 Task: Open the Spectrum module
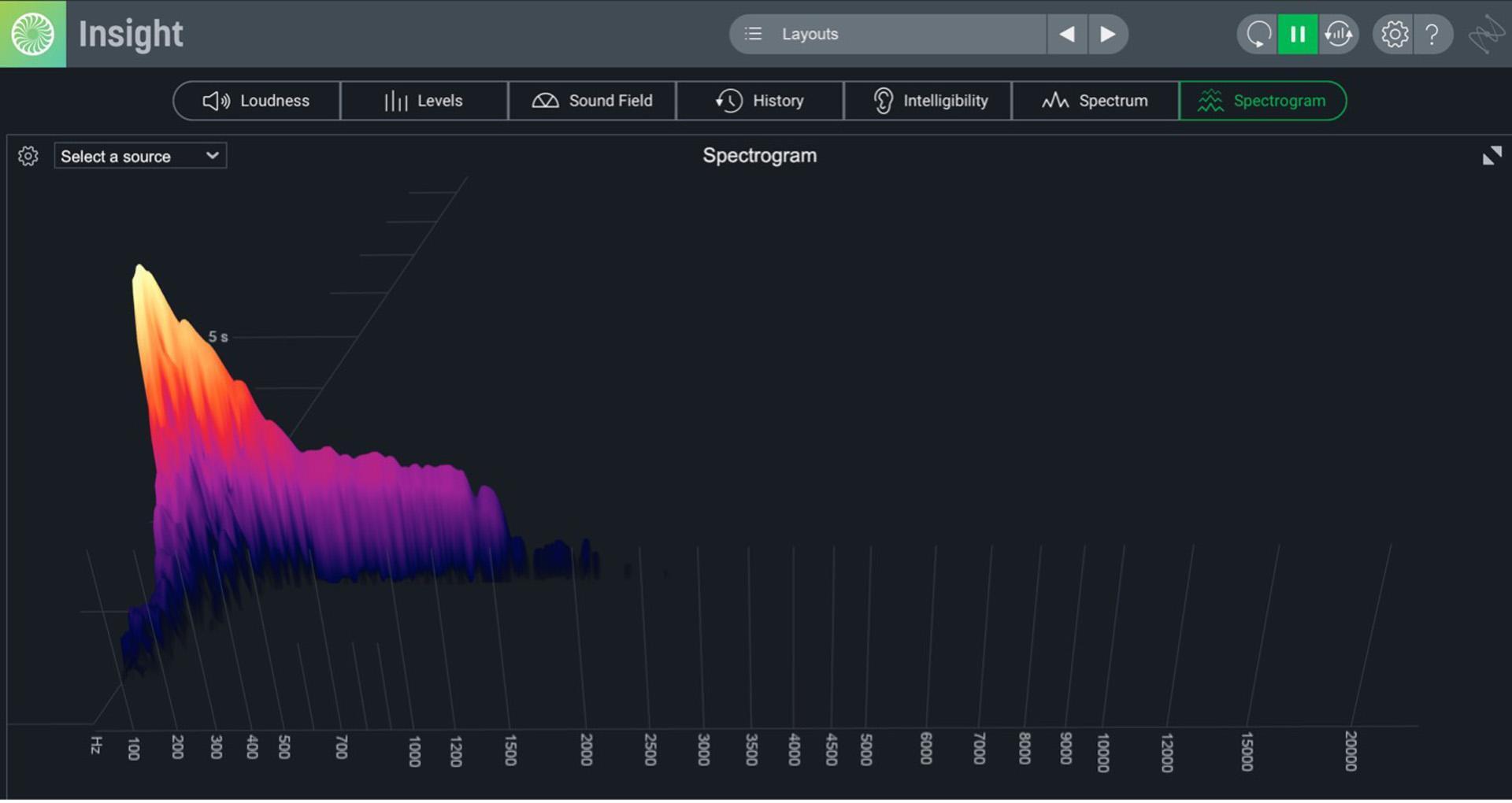1095,101
